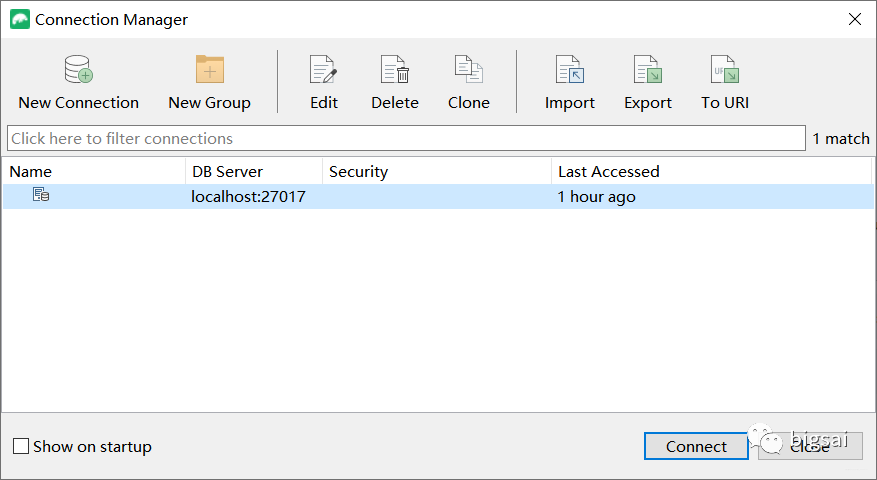Click the Studio 3T logo in title bar
This screenshot has width=877, height=480.
[19, 19]
